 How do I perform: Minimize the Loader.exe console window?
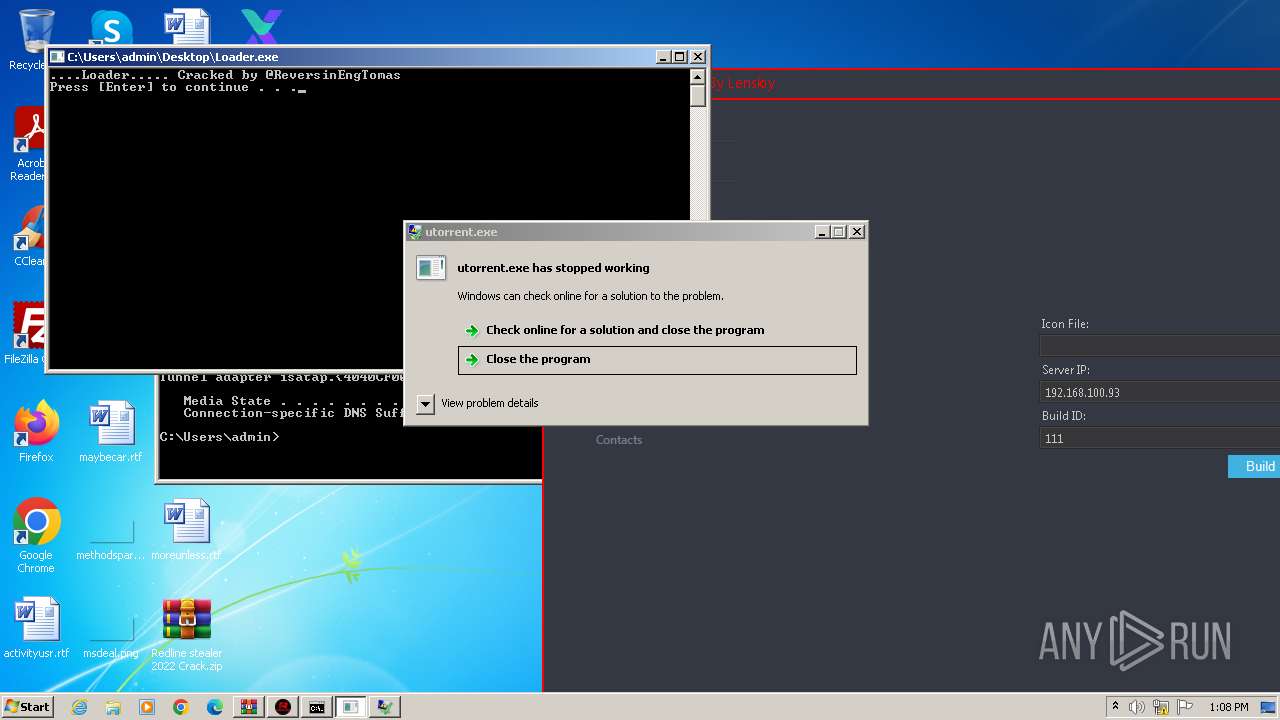pos(664,57)
